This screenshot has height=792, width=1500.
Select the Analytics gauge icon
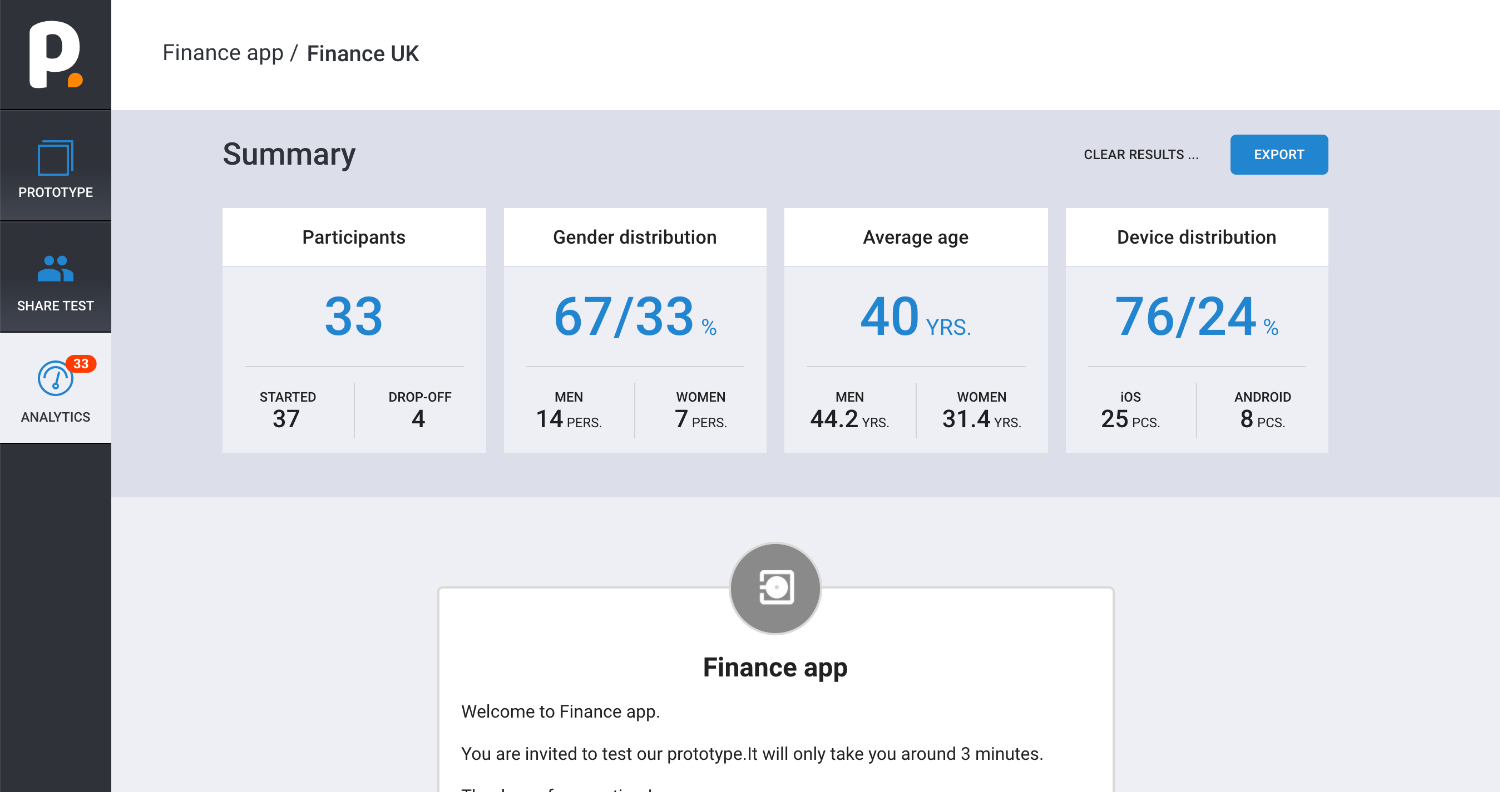[x=55, y=379]
